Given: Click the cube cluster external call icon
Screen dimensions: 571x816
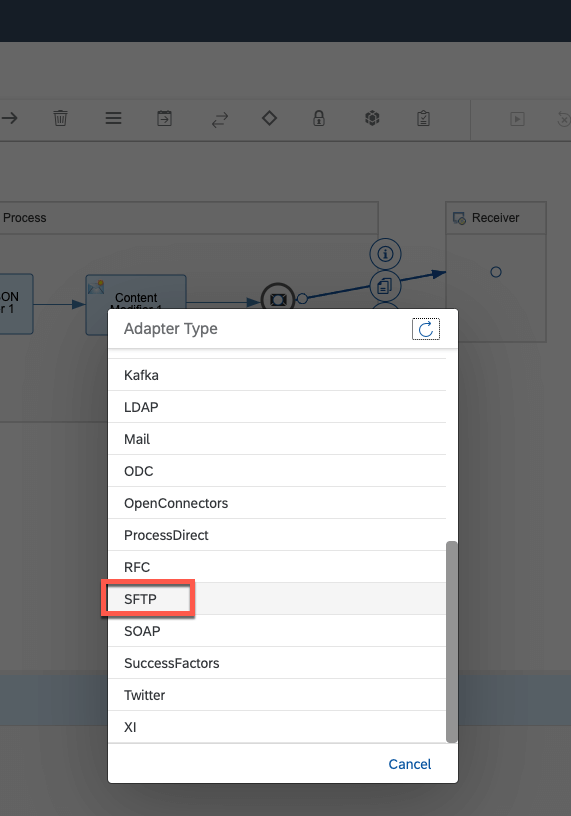Looking at the screenshot, I should click(372, 118).
